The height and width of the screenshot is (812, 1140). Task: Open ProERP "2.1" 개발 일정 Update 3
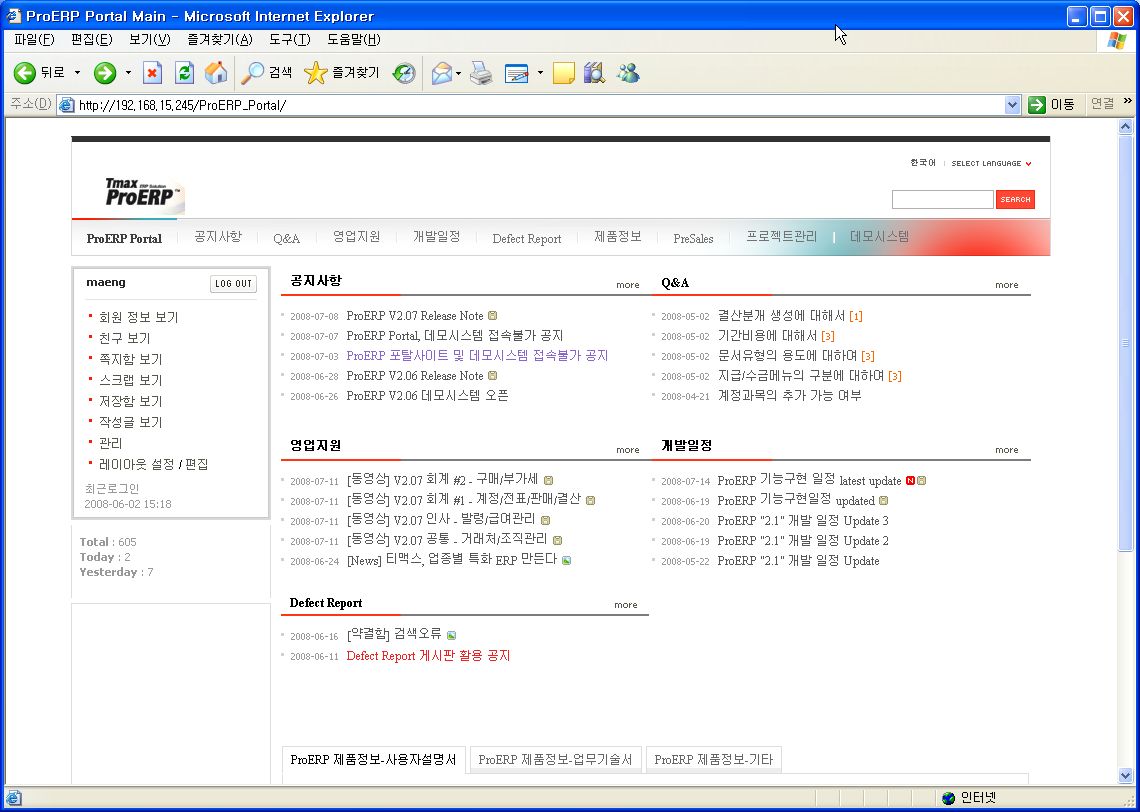tap(803, 520)
